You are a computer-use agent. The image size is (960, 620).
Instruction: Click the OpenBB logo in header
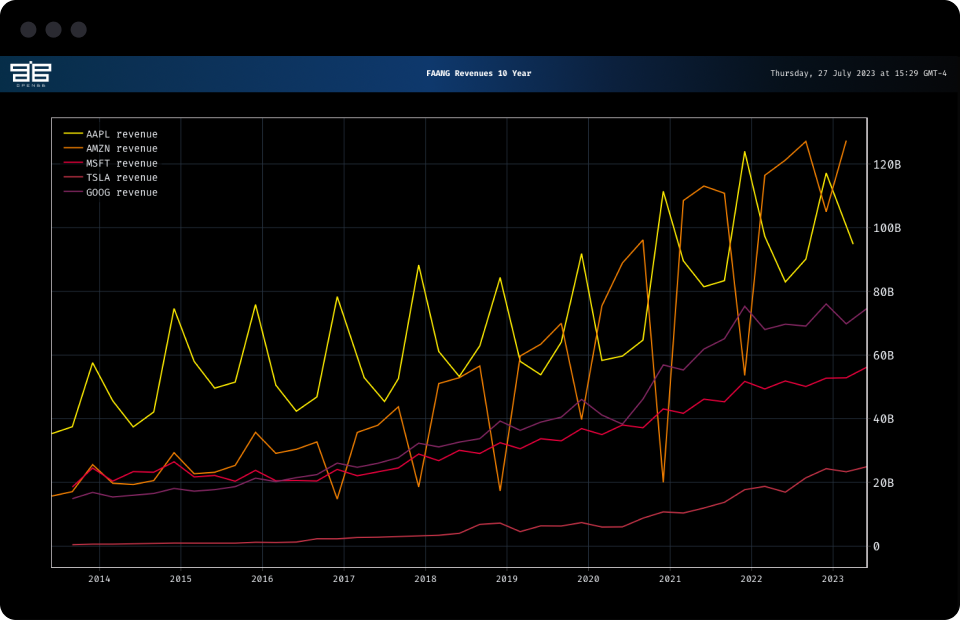coord(30,73)
